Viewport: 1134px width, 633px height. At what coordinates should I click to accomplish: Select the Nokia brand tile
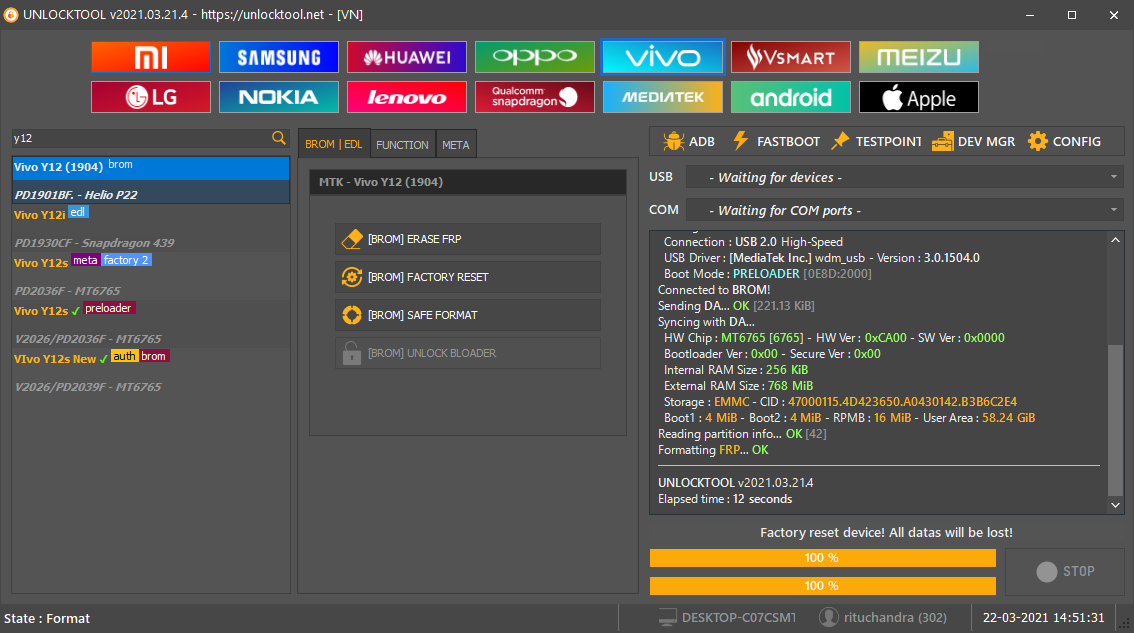(x=278, y=97)
